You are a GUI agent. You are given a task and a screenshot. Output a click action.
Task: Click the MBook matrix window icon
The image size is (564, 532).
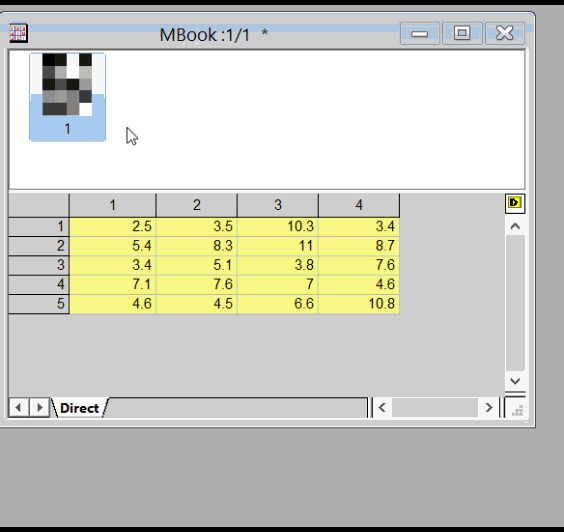click(18, 33)
